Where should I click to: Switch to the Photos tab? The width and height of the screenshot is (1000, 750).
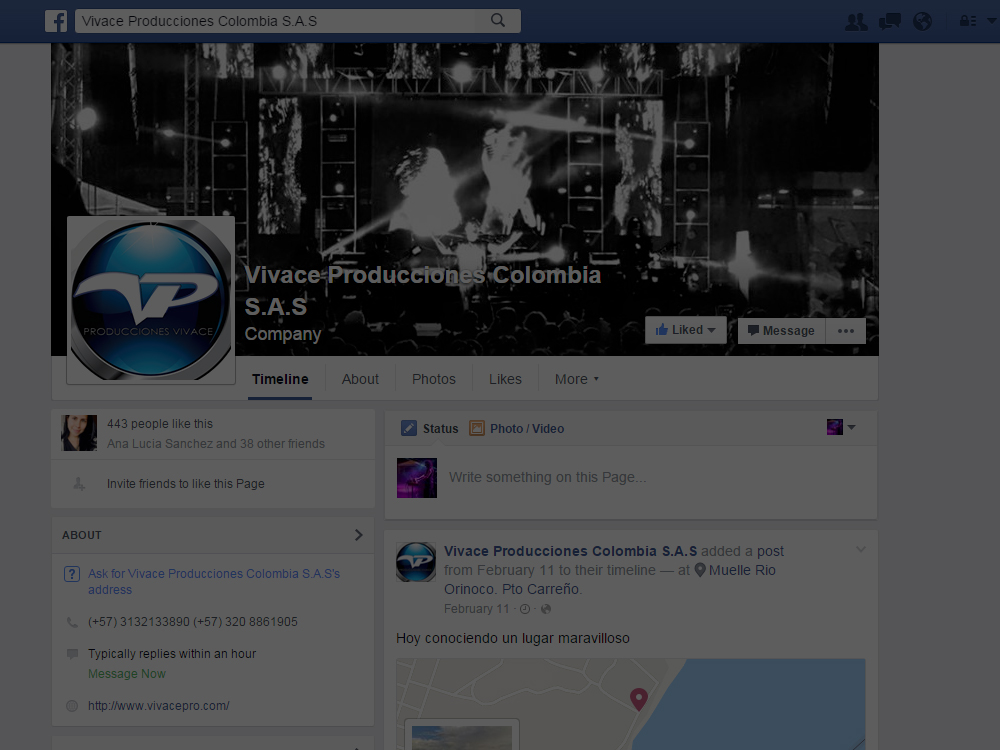434,379
